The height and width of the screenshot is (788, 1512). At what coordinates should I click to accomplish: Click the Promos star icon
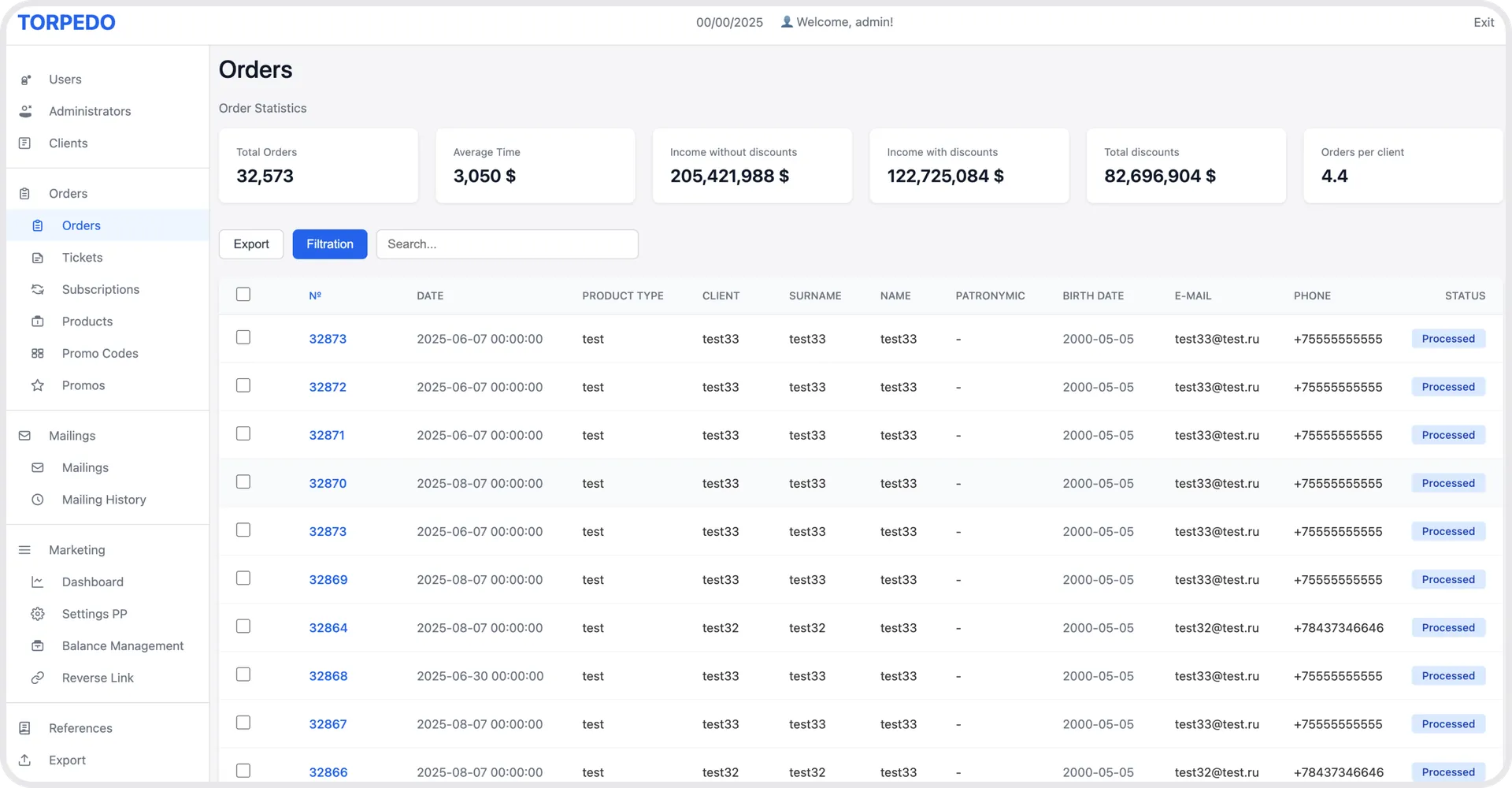point(38,385)
